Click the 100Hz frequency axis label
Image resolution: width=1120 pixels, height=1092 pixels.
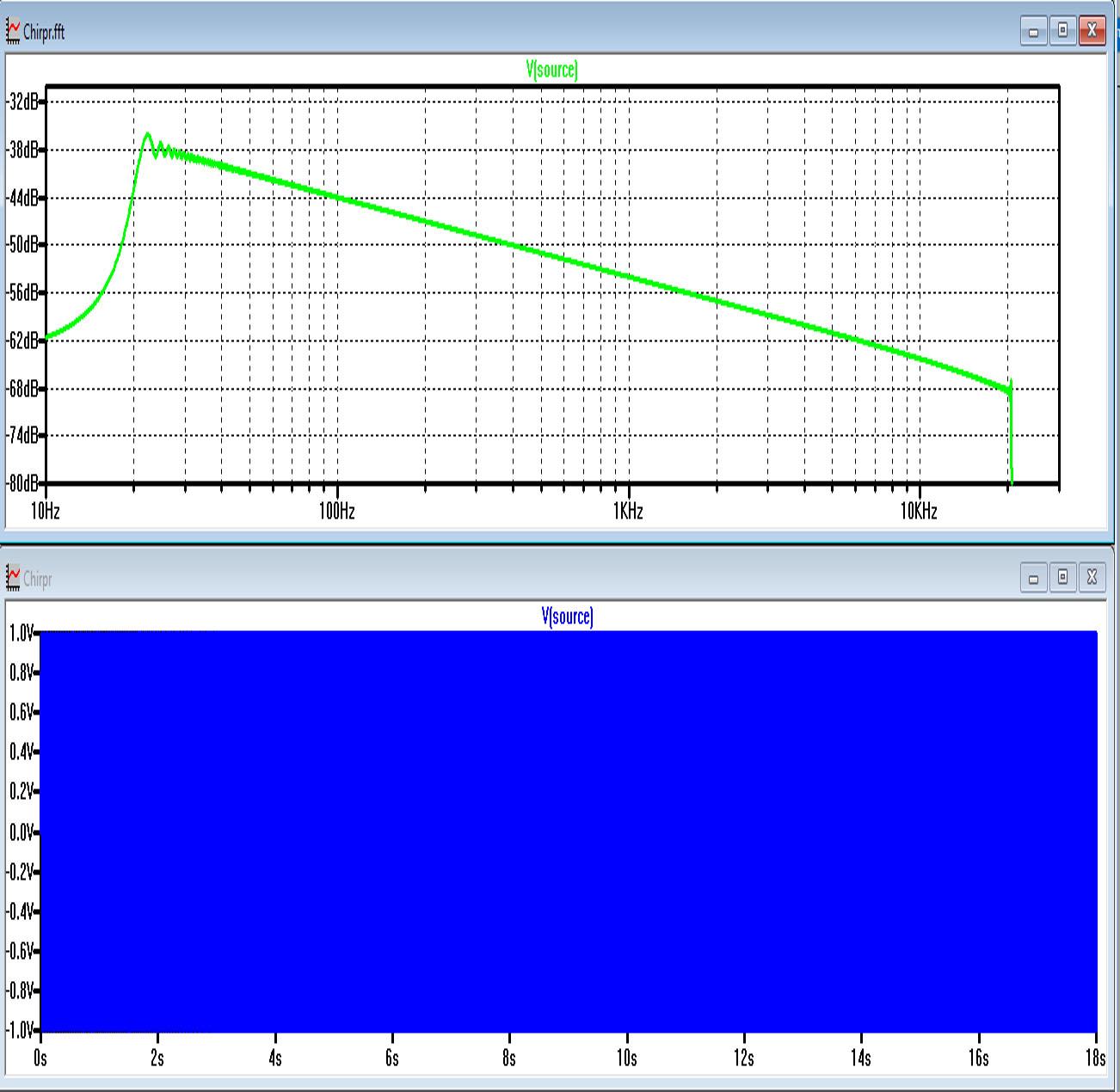click(x=337, y=511)
